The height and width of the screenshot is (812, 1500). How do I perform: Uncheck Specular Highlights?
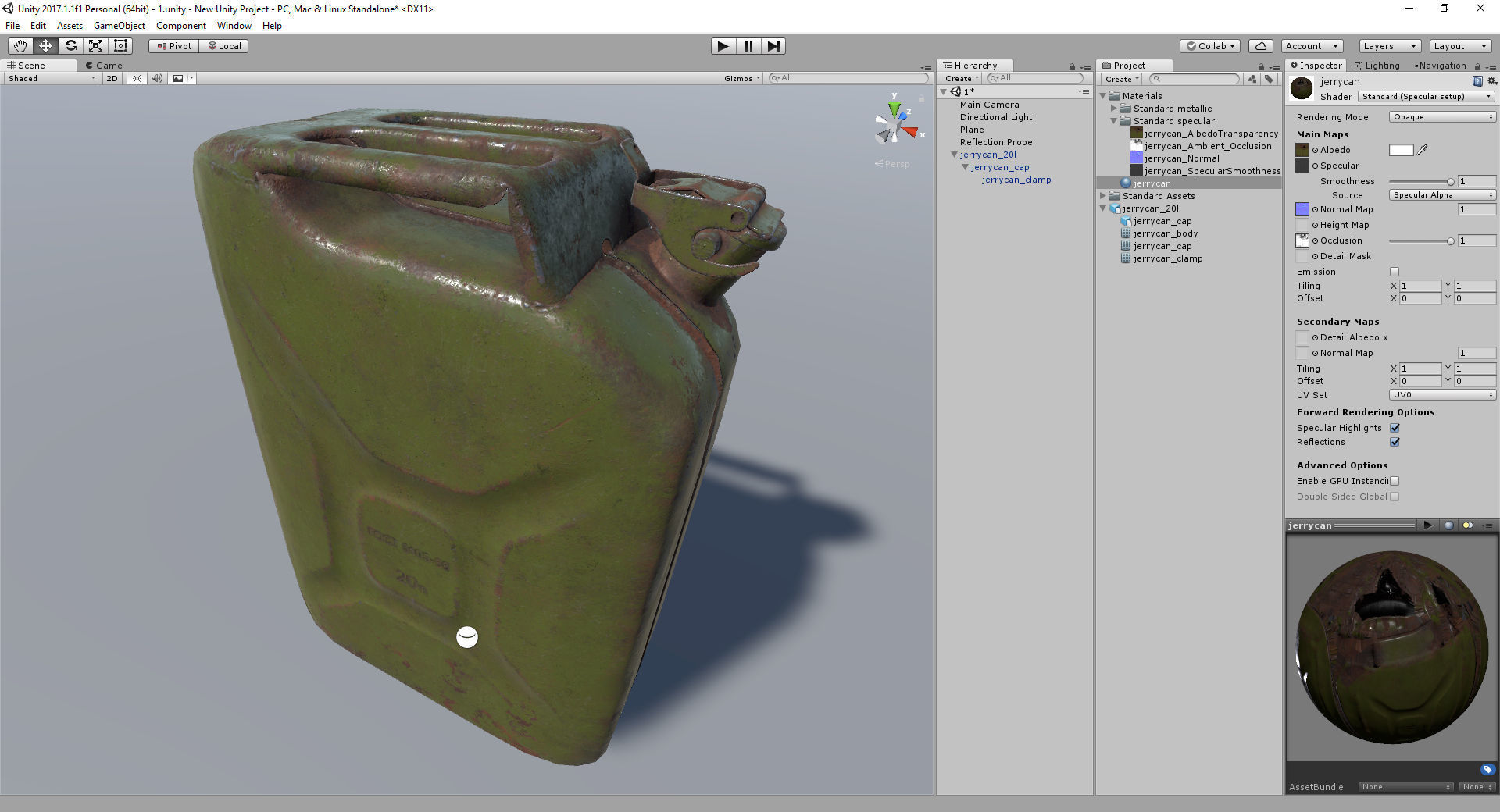[1395, 428]
